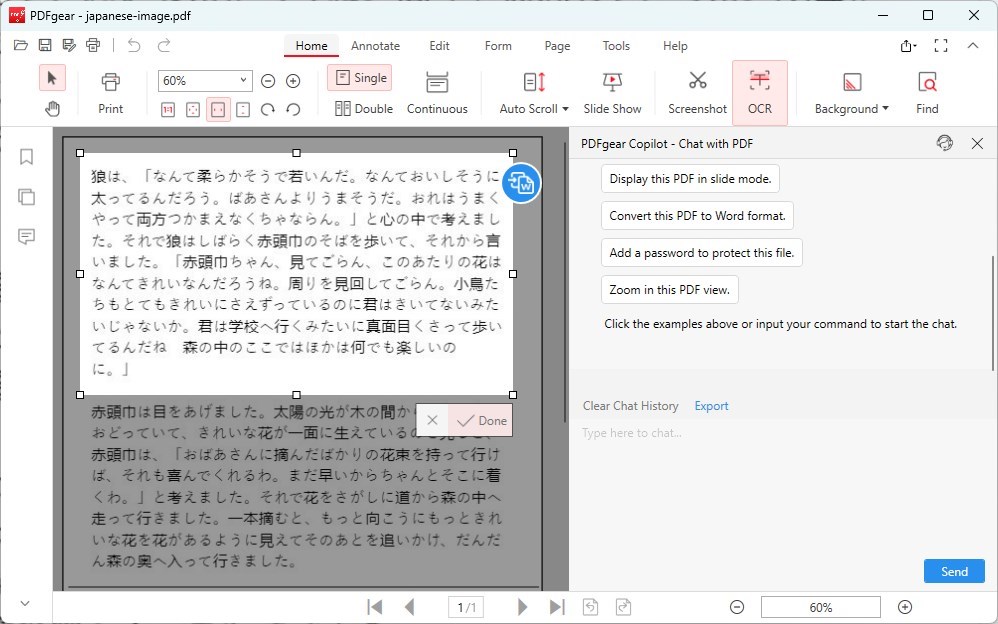Open the share dropdown
Viewport: 998px width, 624px height.
[x=908, y=45]
